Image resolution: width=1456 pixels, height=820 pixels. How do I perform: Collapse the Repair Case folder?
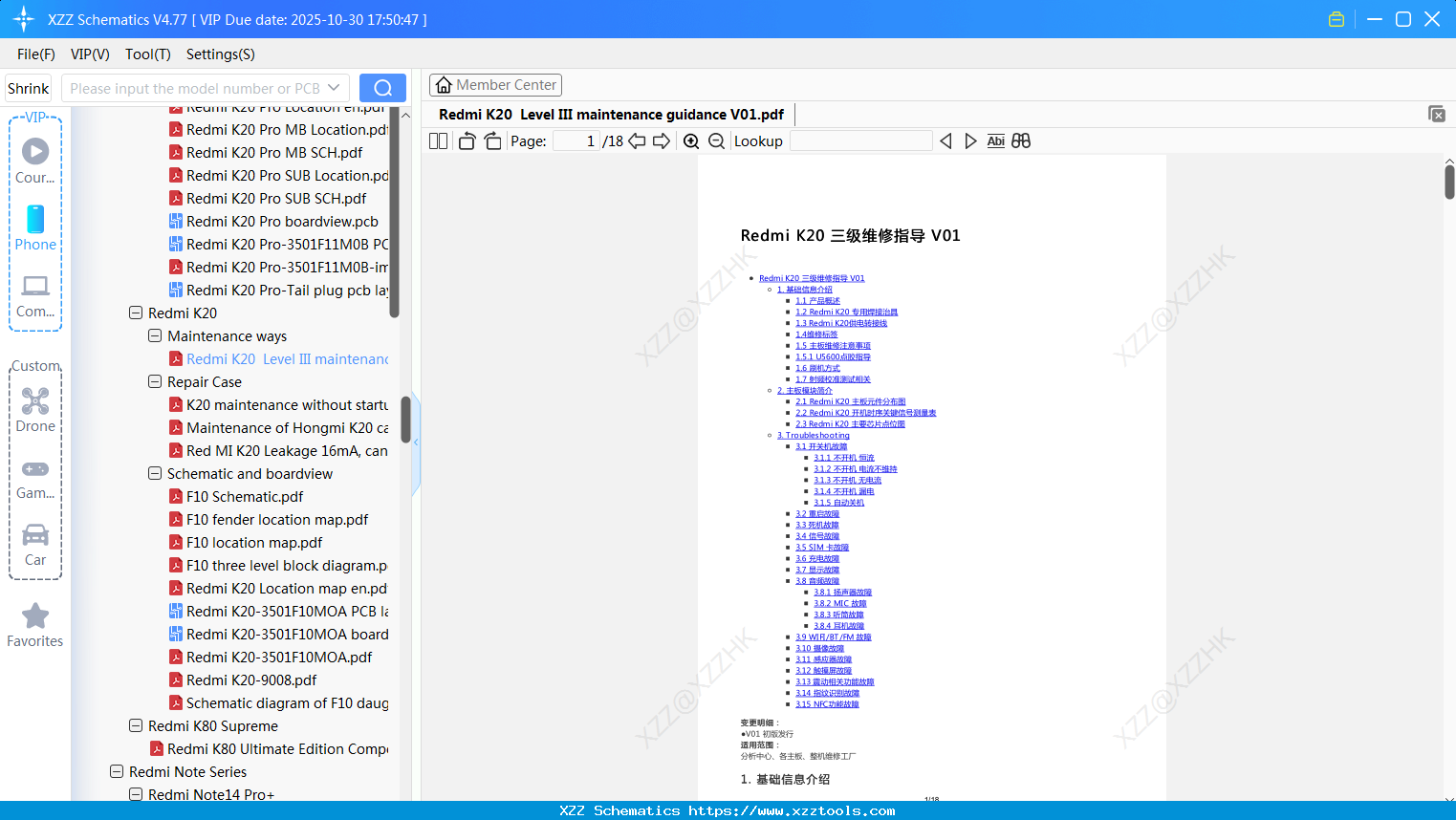(x=155, y=381)
